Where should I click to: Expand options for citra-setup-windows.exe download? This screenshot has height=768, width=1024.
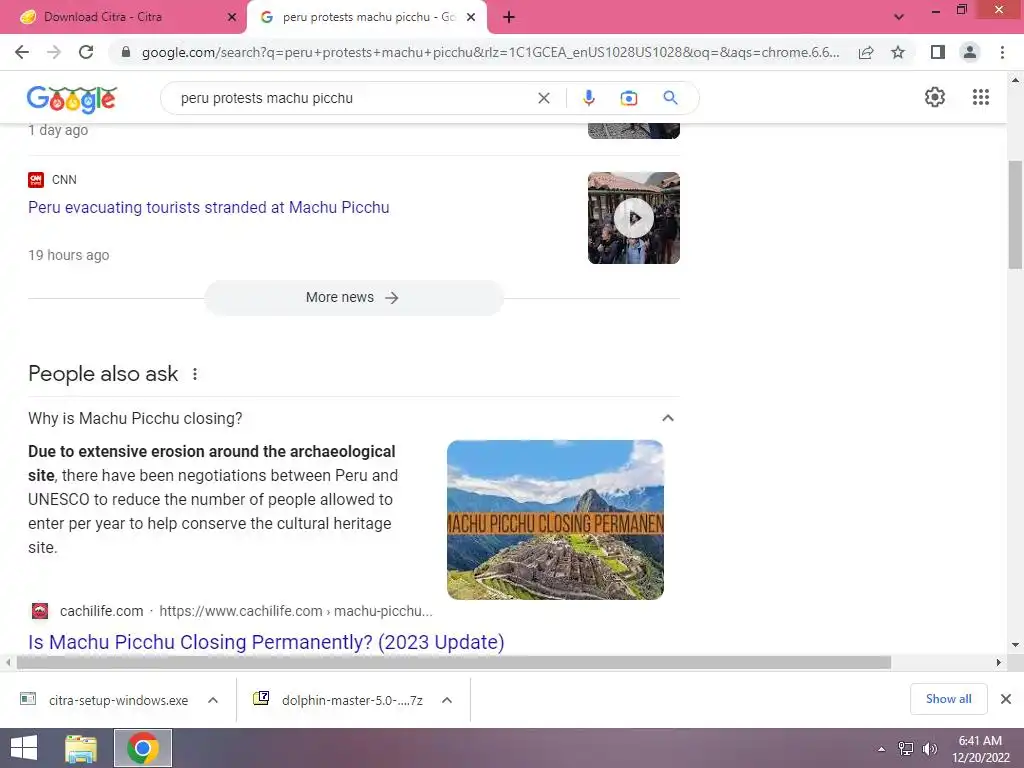coord(213,700)
